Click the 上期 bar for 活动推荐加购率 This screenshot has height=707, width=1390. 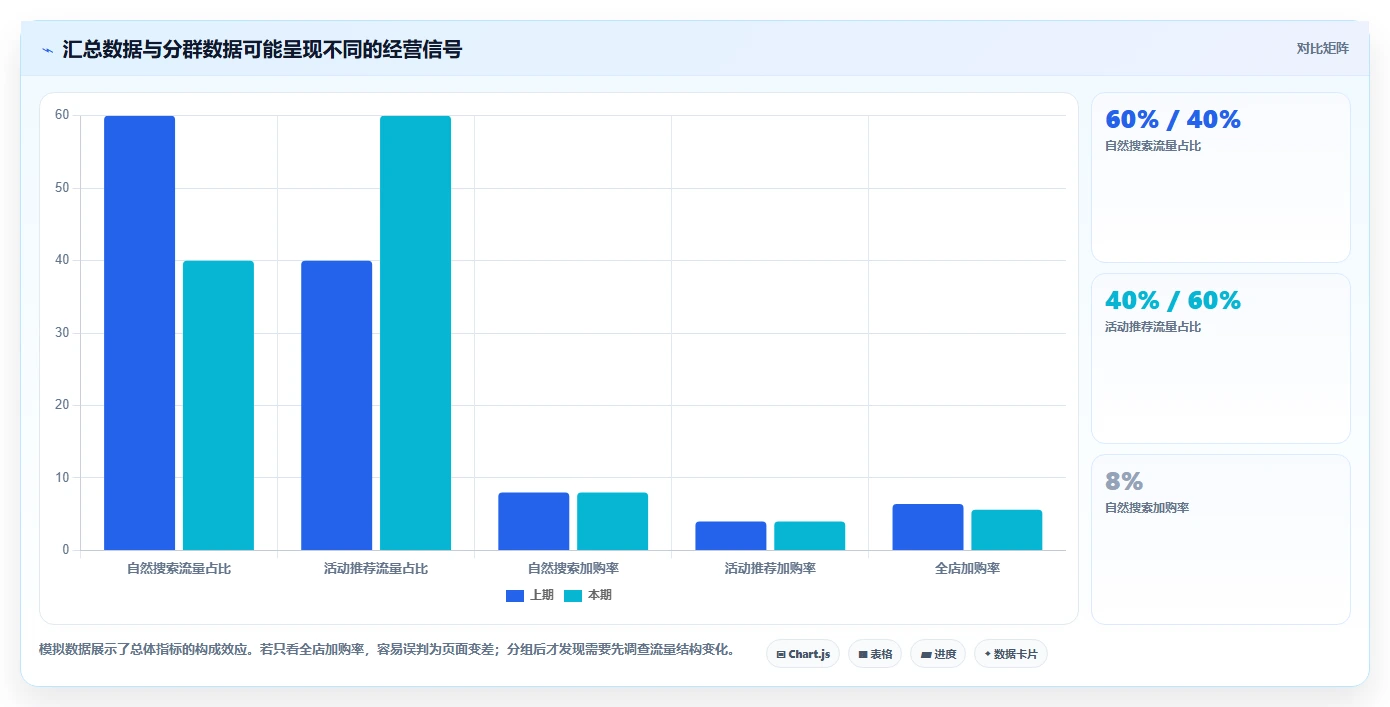click(730, 536)
